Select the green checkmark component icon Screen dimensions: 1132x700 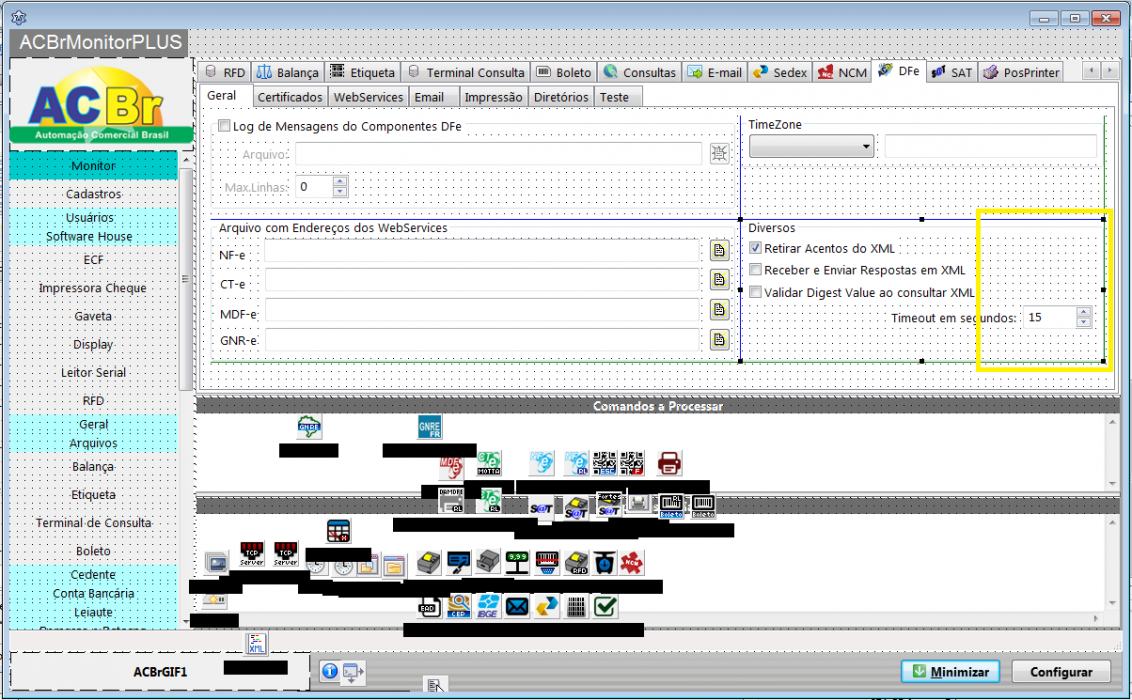point(605,606)
